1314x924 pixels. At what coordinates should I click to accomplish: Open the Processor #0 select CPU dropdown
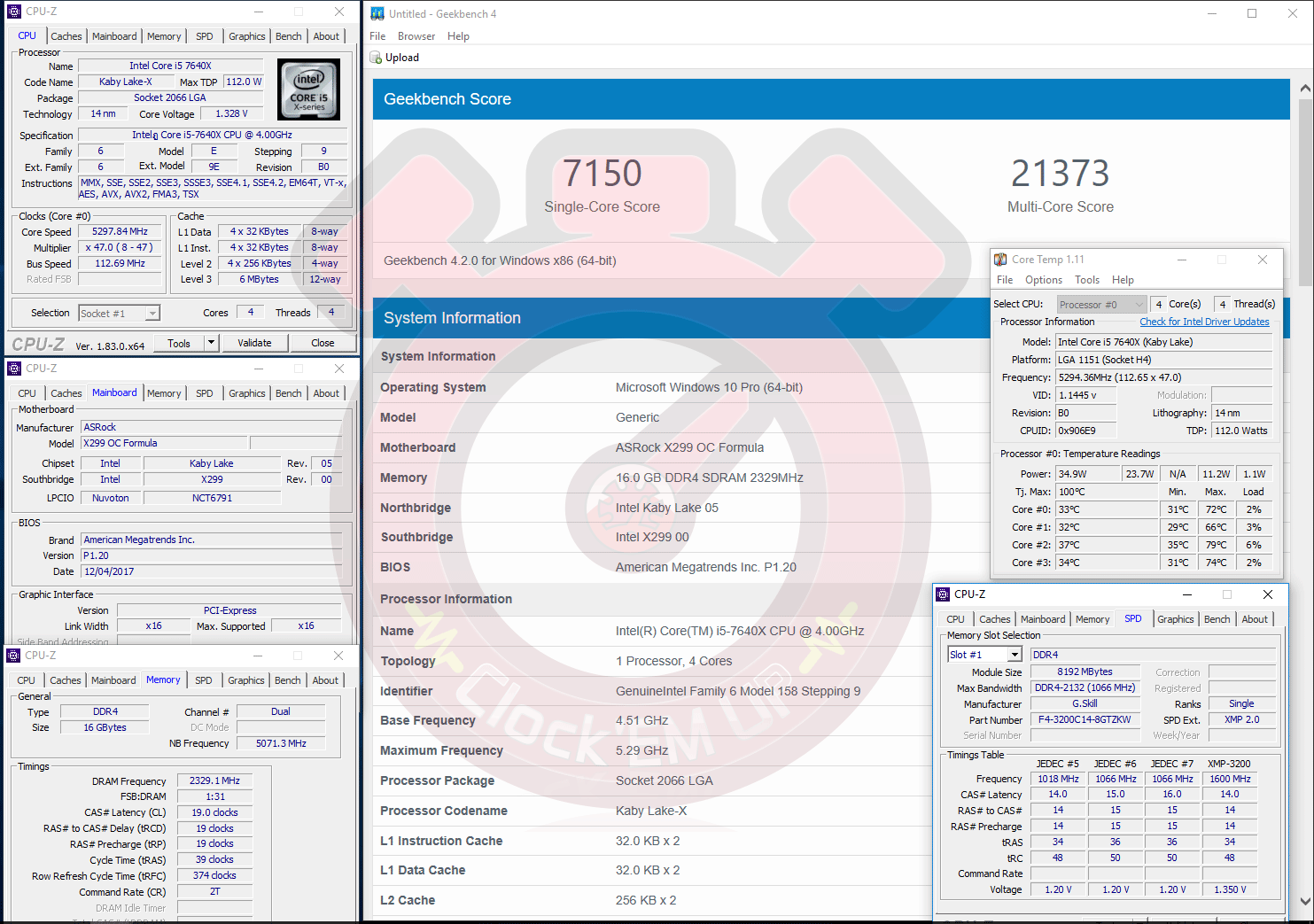1139,305
